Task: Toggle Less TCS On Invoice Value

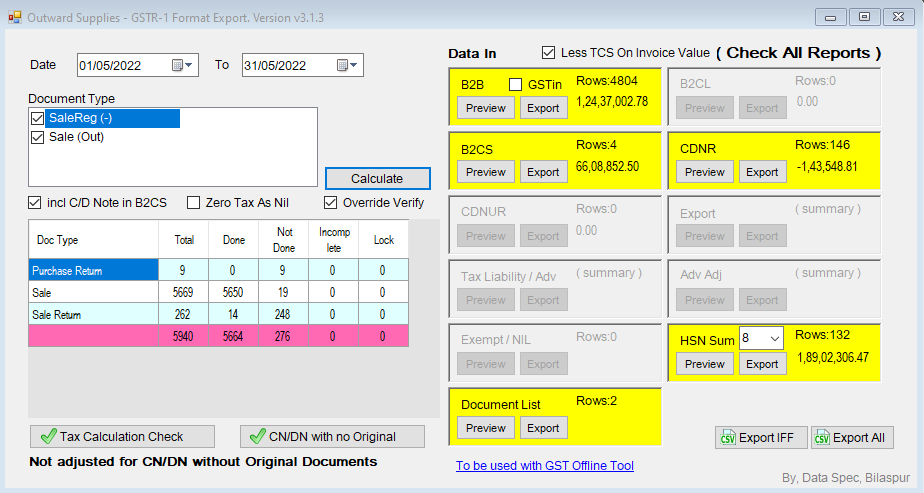Action: point(549,52)
